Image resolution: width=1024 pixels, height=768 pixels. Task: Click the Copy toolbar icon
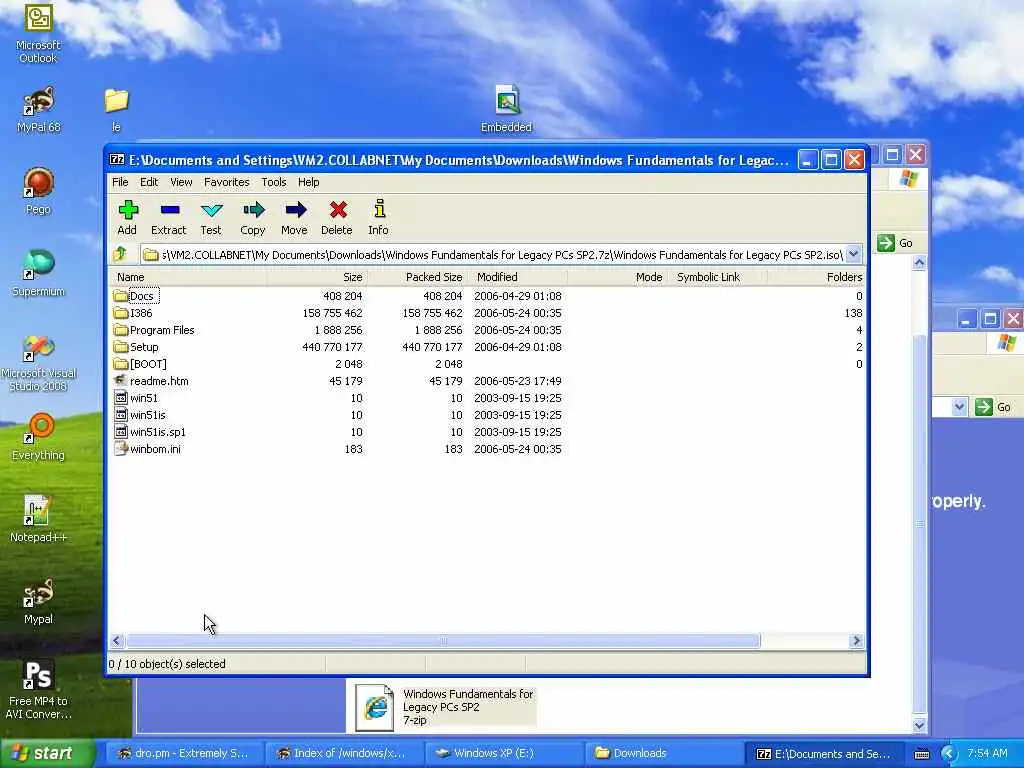253,217
